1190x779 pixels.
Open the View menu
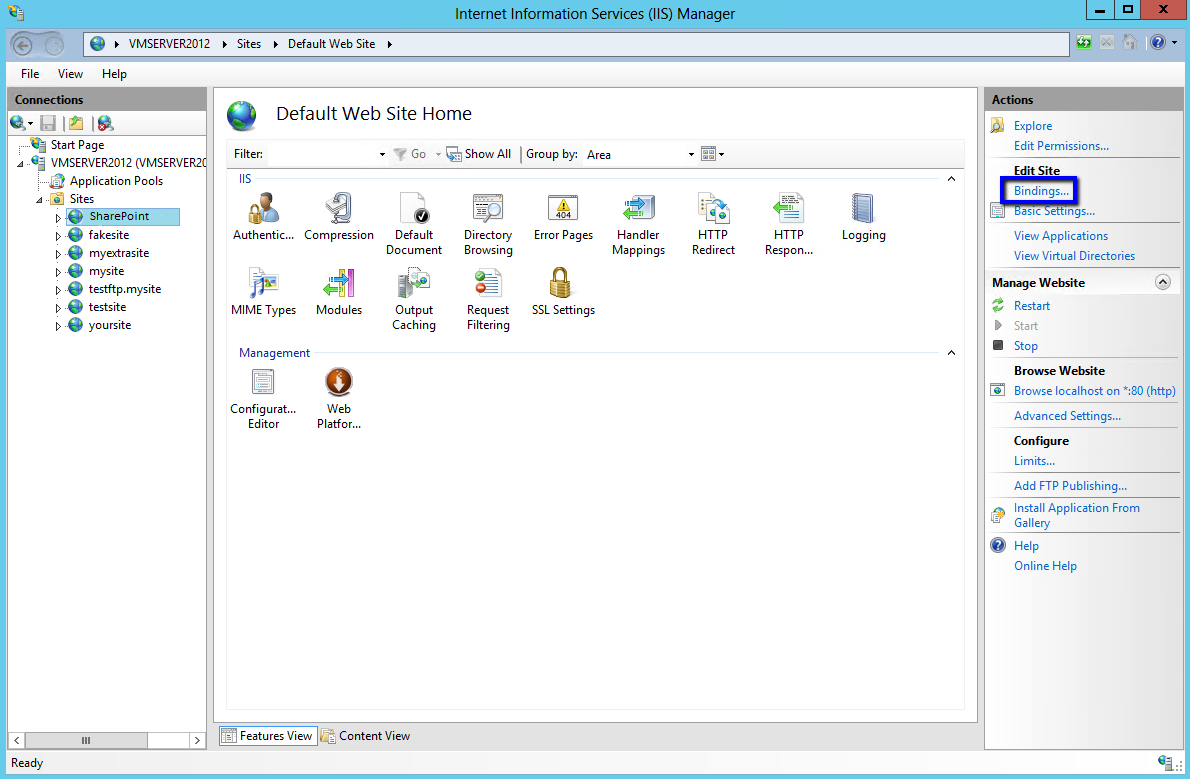tap(70, 74)
